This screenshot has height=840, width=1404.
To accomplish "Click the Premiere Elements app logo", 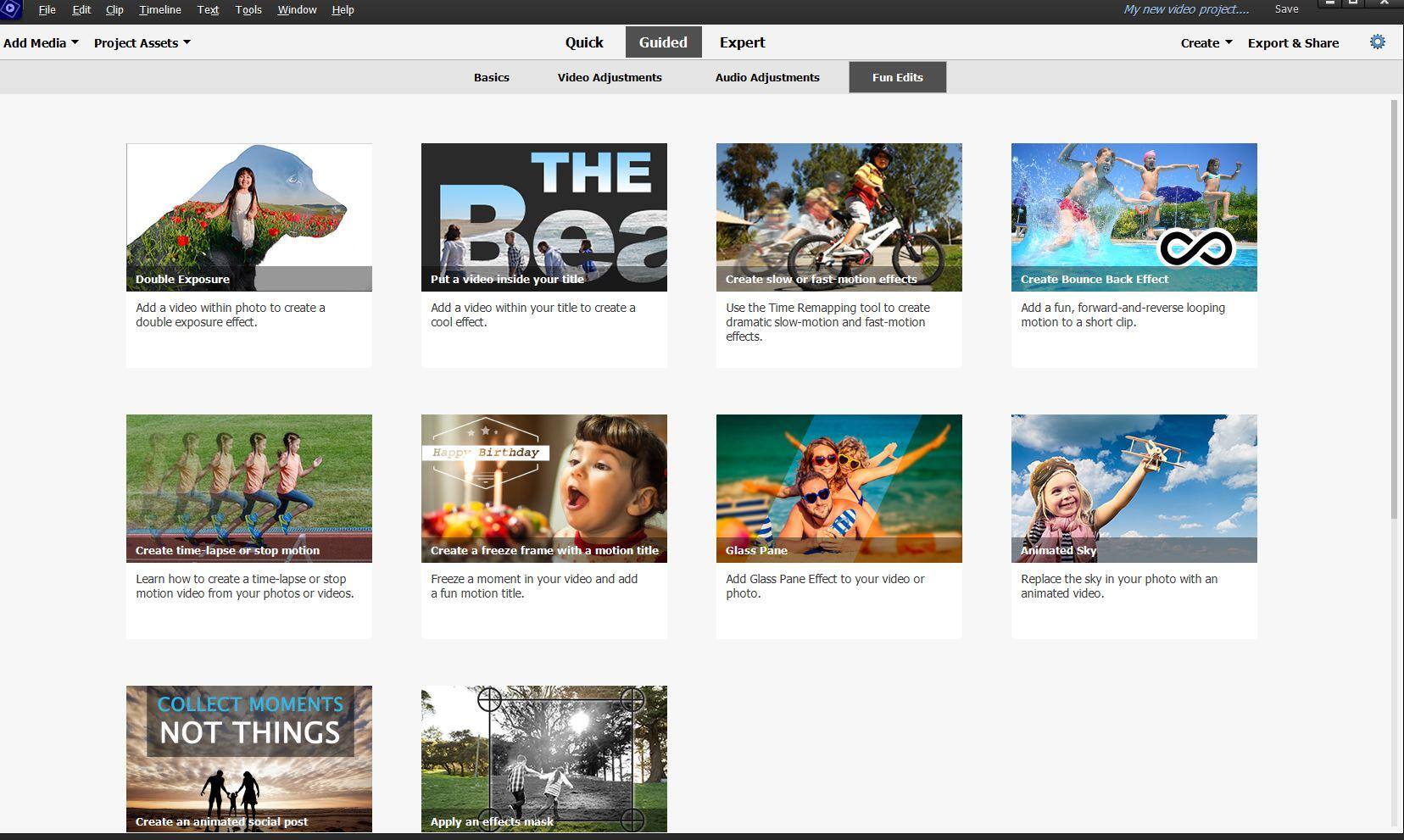I will tap(10, 10).
